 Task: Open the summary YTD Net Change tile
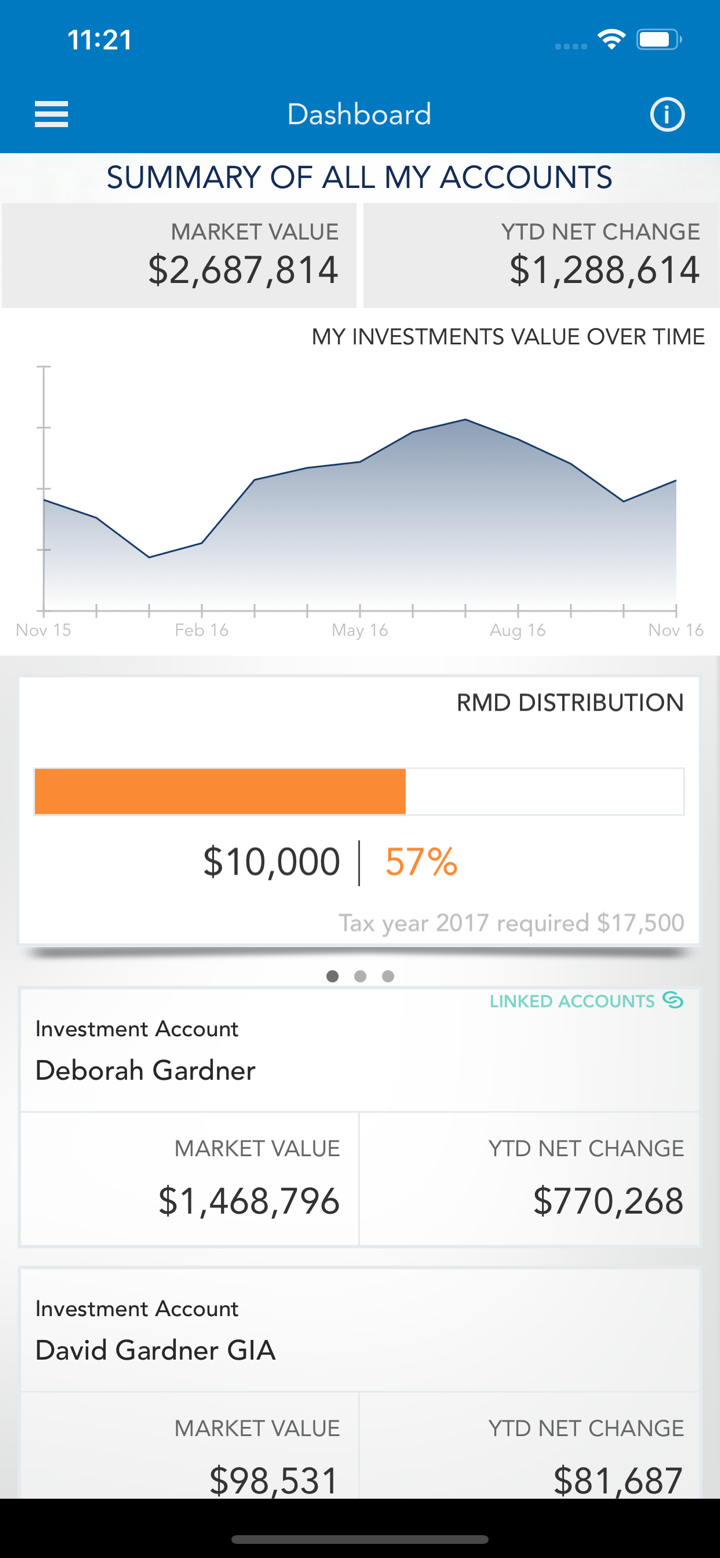[x=541, y=255]
